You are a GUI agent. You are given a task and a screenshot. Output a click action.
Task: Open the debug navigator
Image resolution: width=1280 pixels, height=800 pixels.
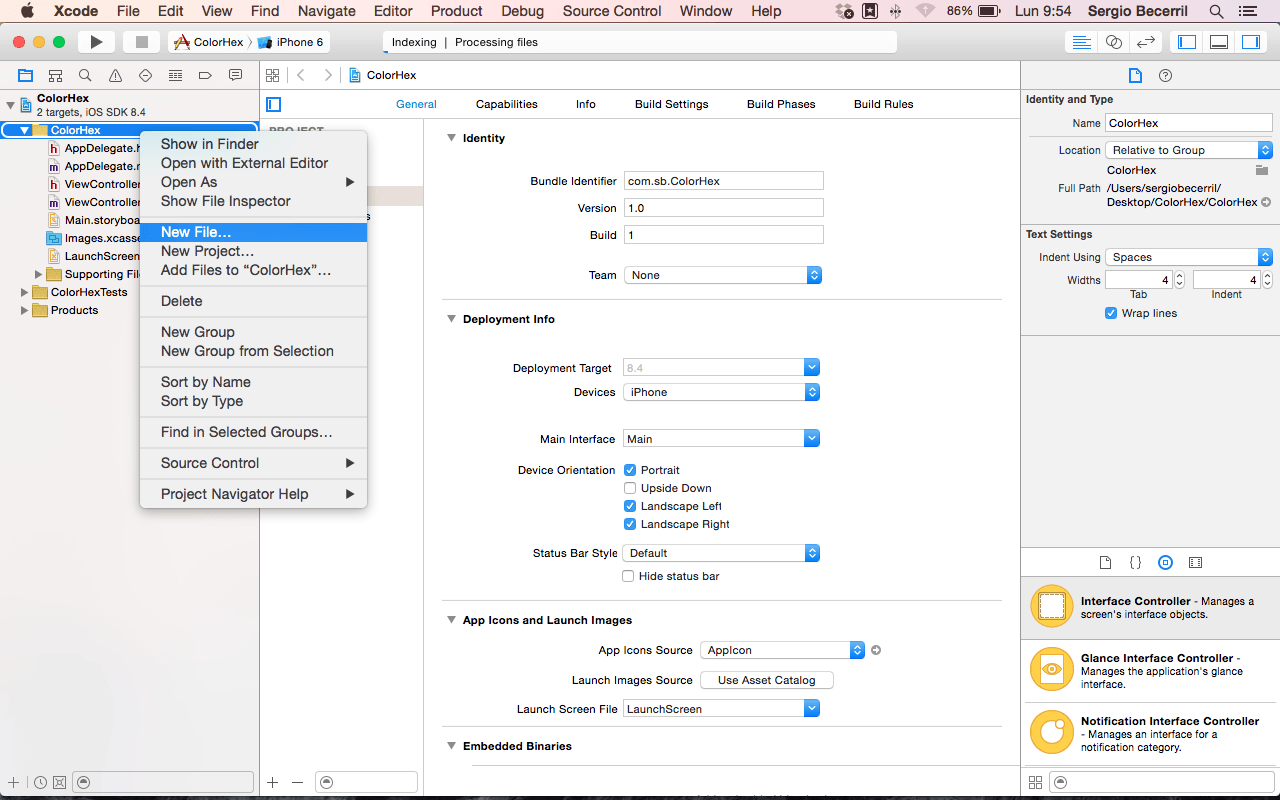tap(175, 75)
